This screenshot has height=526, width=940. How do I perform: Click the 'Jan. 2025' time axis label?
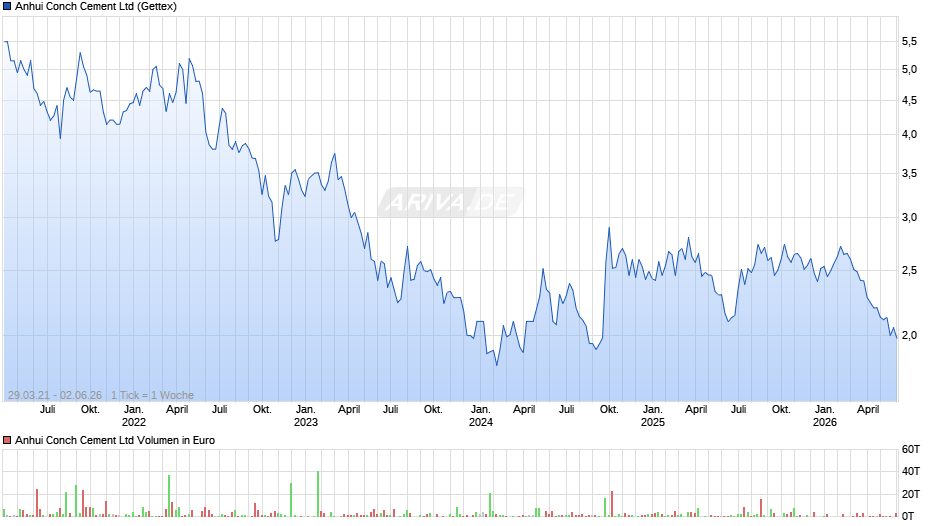tap(653, 416)
